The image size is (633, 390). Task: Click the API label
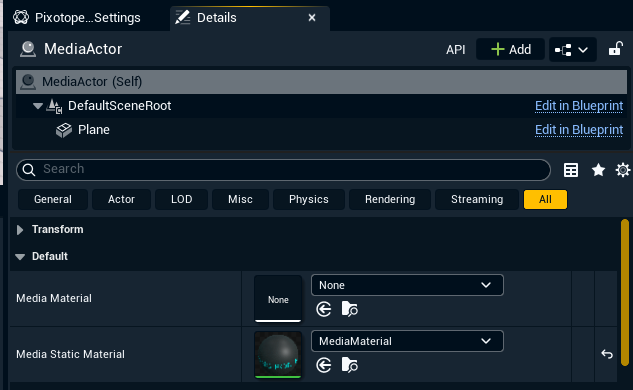[455, 50]
